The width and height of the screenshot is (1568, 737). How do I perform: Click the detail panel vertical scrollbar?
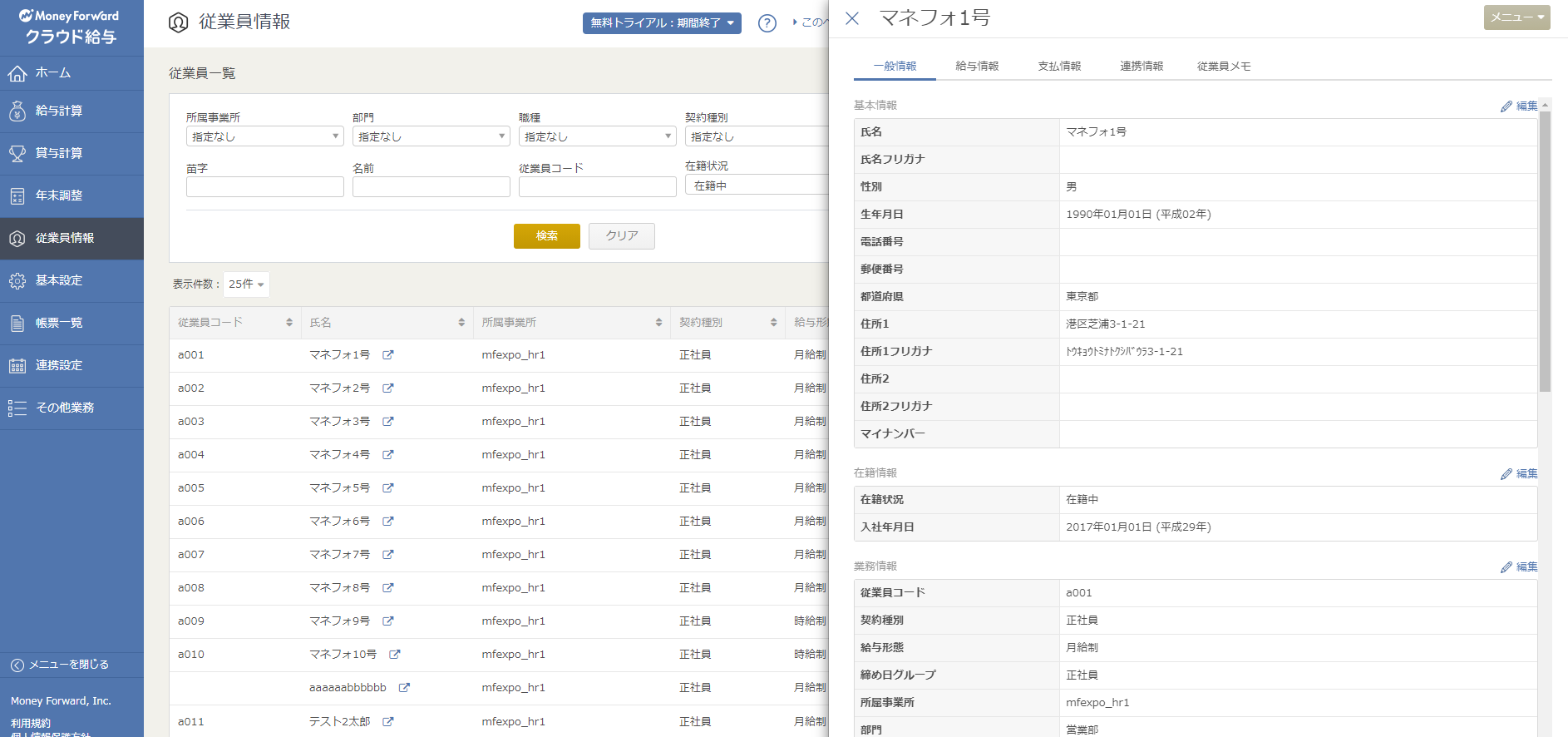point(1545,250)
